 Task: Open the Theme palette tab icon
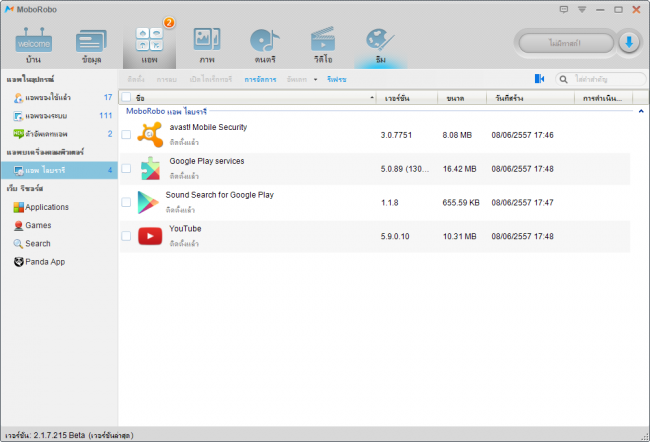[380, 40]
